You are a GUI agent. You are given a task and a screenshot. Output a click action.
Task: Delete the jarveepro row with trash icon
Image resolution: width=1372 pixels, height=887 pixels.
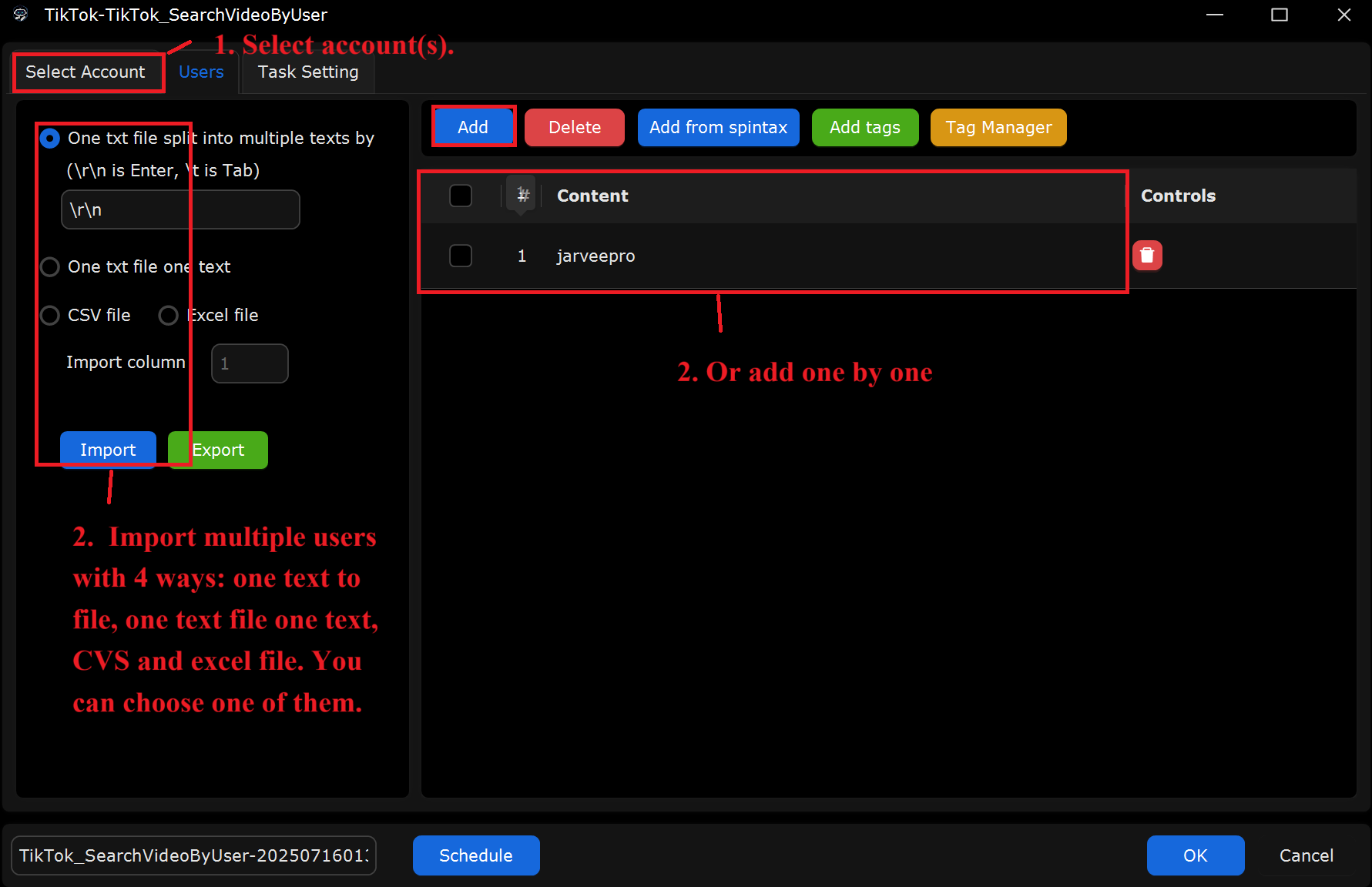1147,256
